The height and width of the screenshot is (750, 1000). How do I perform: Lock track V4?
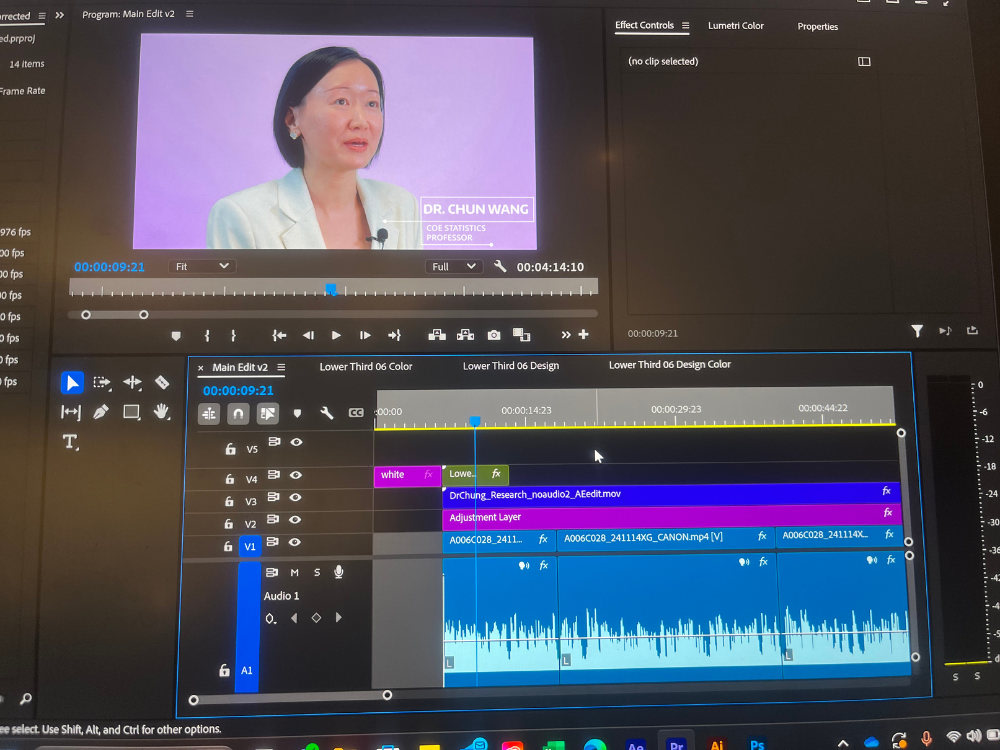coord(229,478)
